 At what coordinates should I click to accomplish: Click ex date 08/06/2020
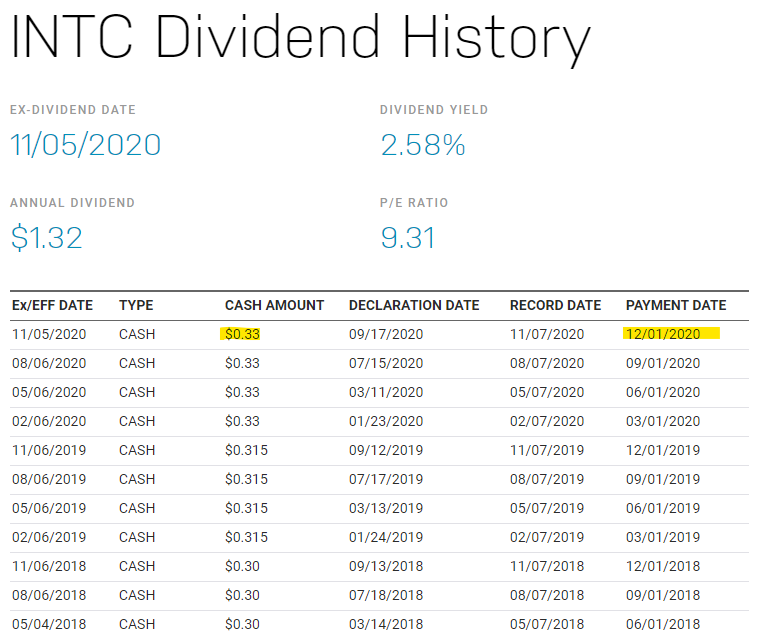(49, 363)
